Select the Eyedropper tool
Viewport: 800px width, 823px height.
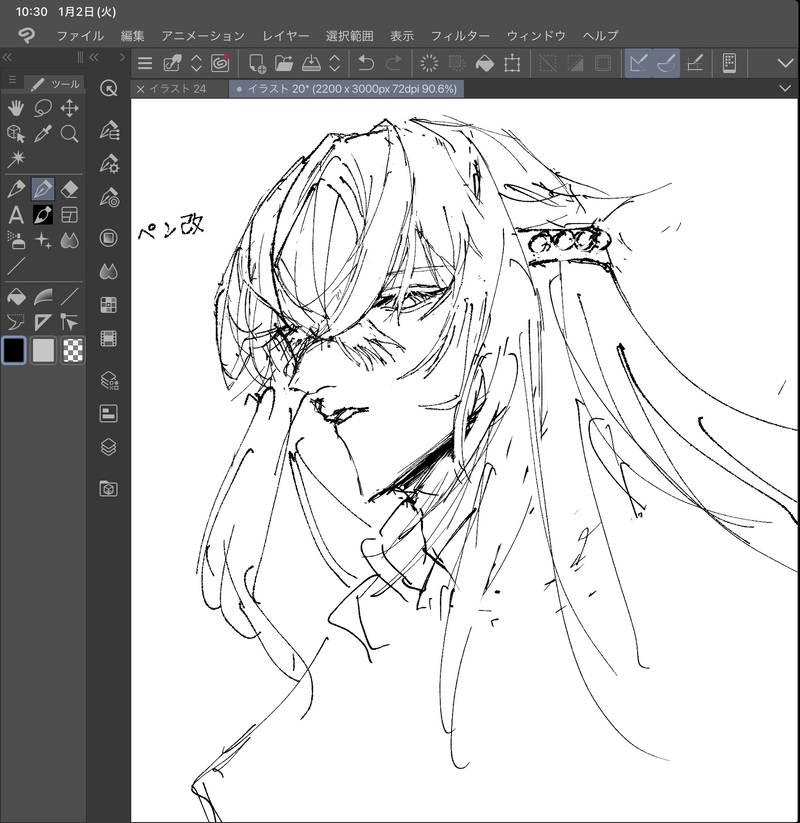coord(43,134)
